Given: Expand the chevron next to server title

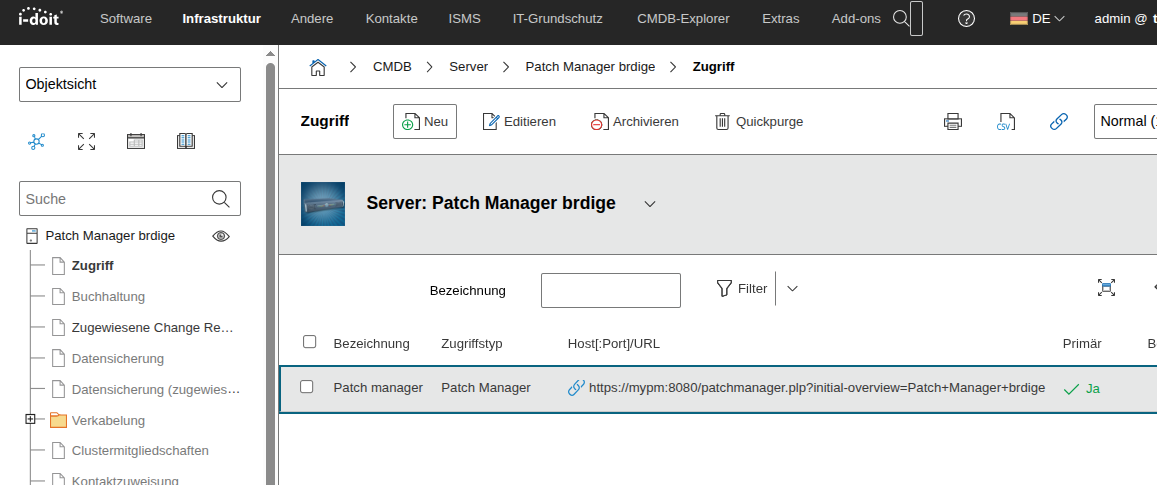Looking at the screenshot, I should tap(649, 204).
